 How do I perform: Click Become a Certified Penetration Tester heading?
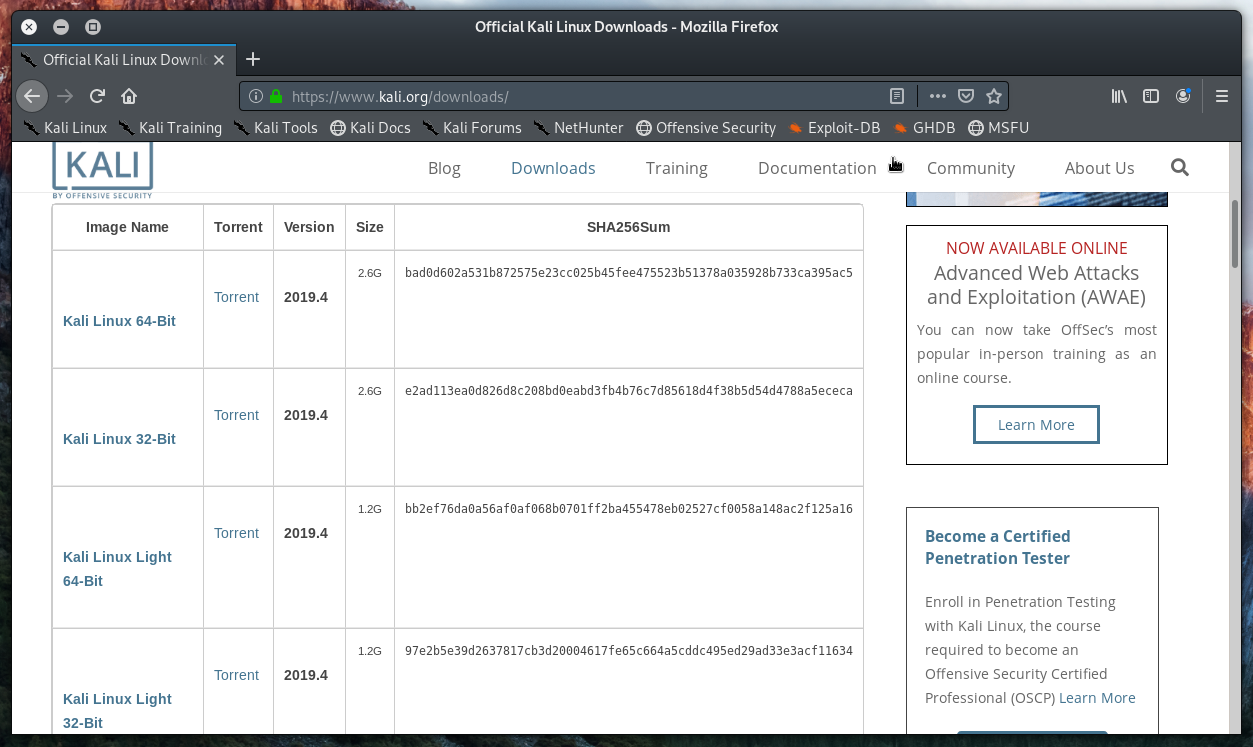pyautogui.click(x=997, y=547)
